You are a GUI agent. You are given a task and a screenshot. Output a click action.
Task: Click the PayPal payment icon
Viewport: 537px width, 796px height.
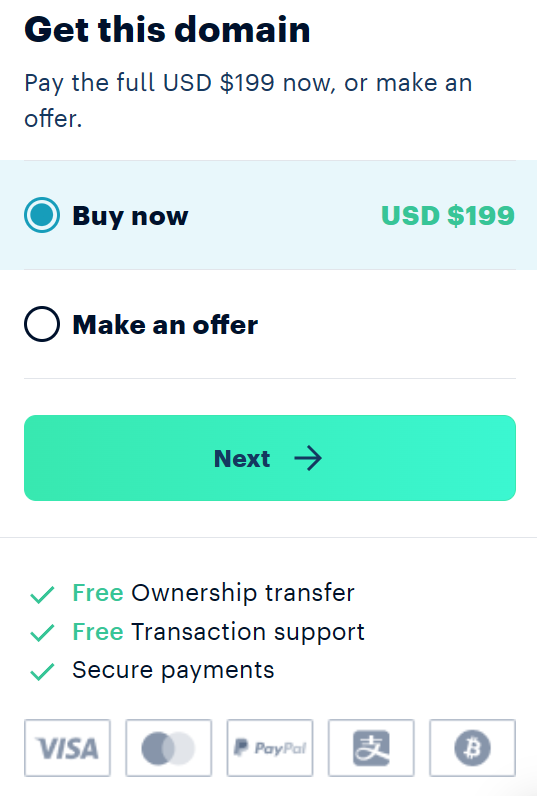point(270,748)
